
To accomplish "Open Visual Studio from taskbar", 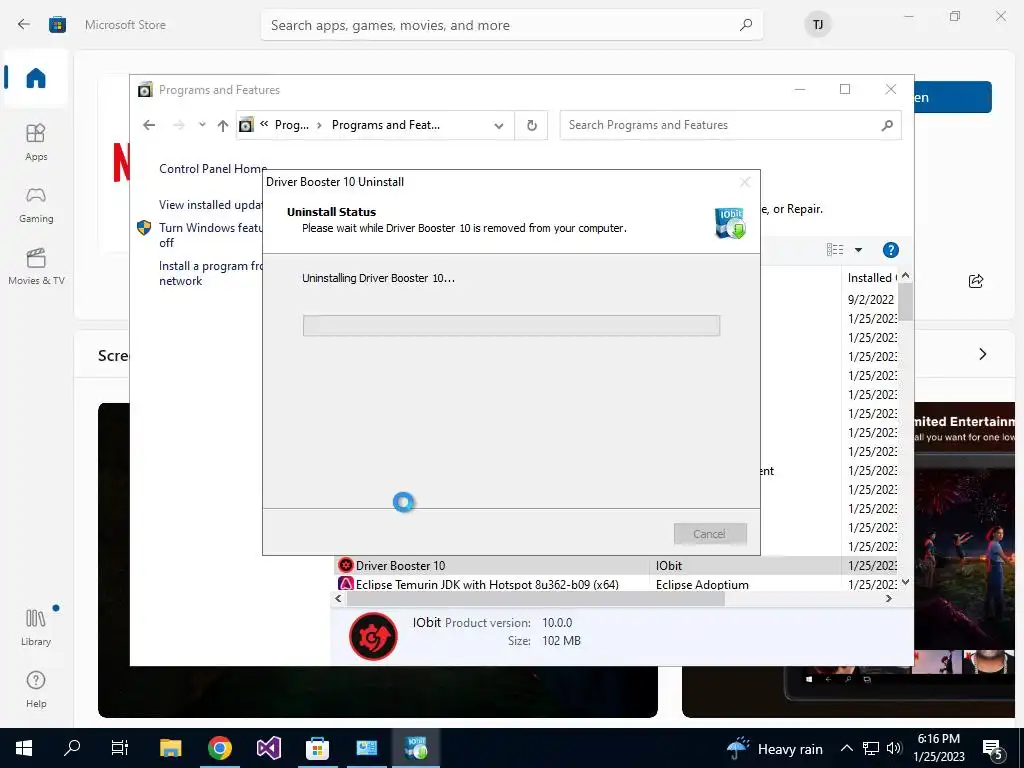I will point(268,748).
